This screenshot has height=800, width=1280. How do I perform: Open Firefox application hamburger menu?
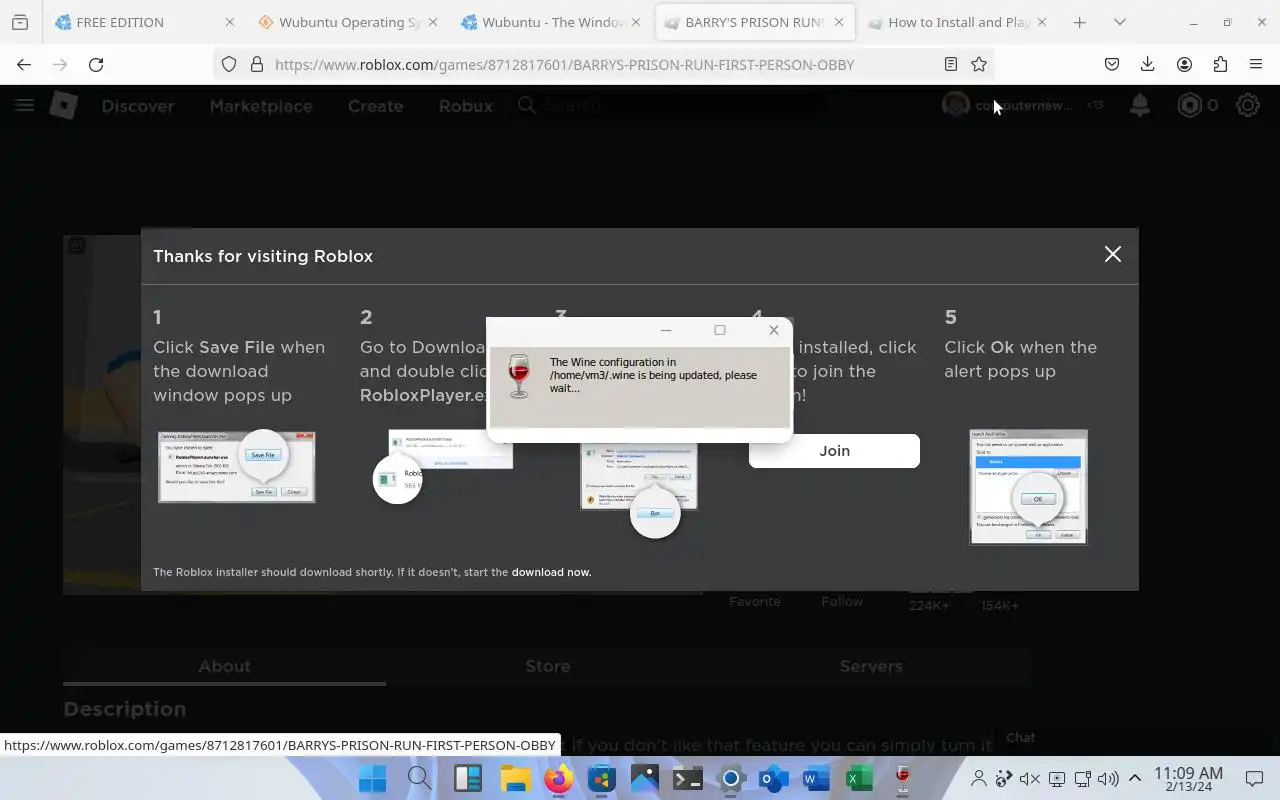pyautogui.click(x=1256, y=64)
